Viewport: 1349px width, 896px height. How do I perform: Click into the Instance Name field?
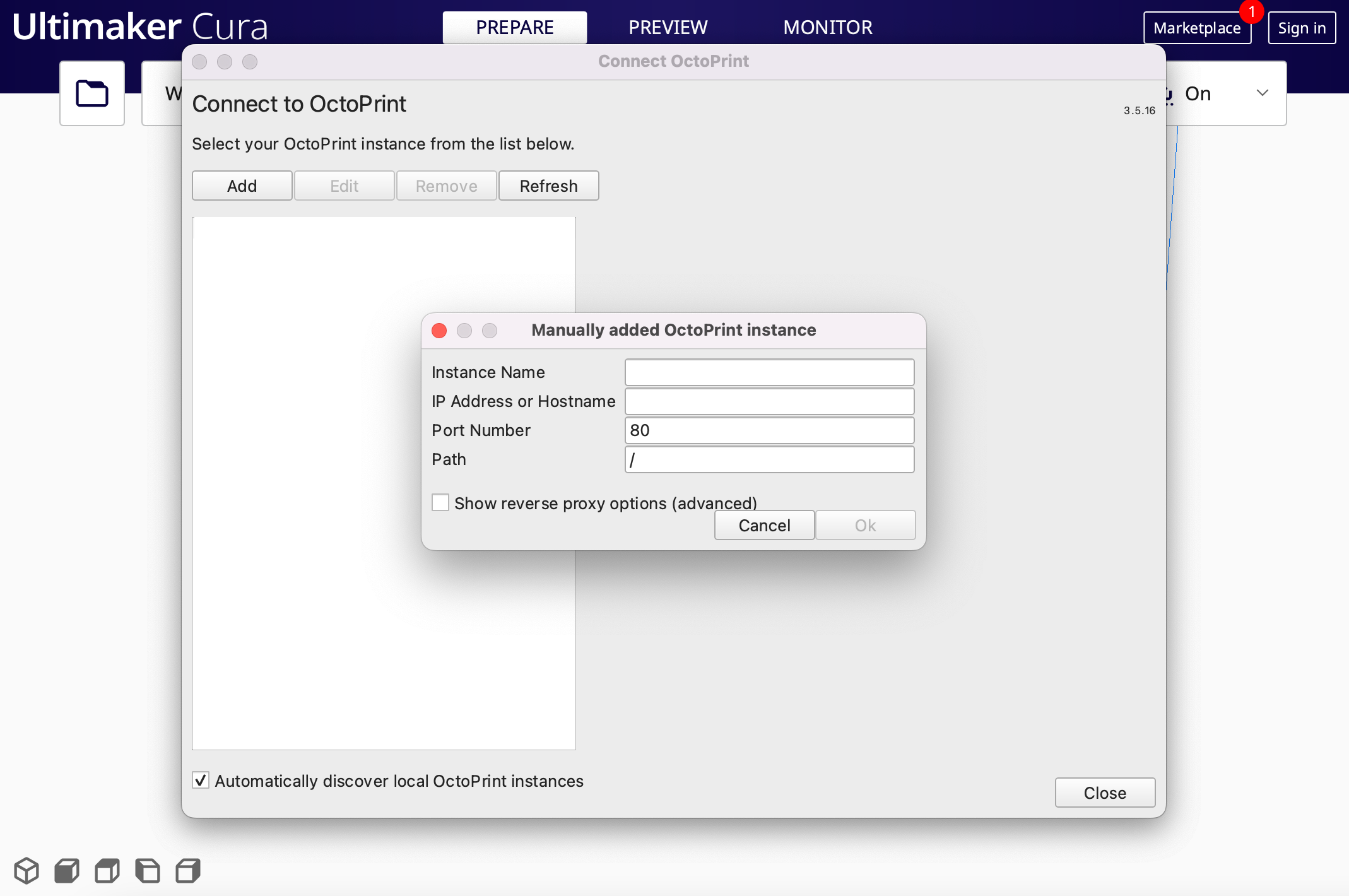[769, 372]
